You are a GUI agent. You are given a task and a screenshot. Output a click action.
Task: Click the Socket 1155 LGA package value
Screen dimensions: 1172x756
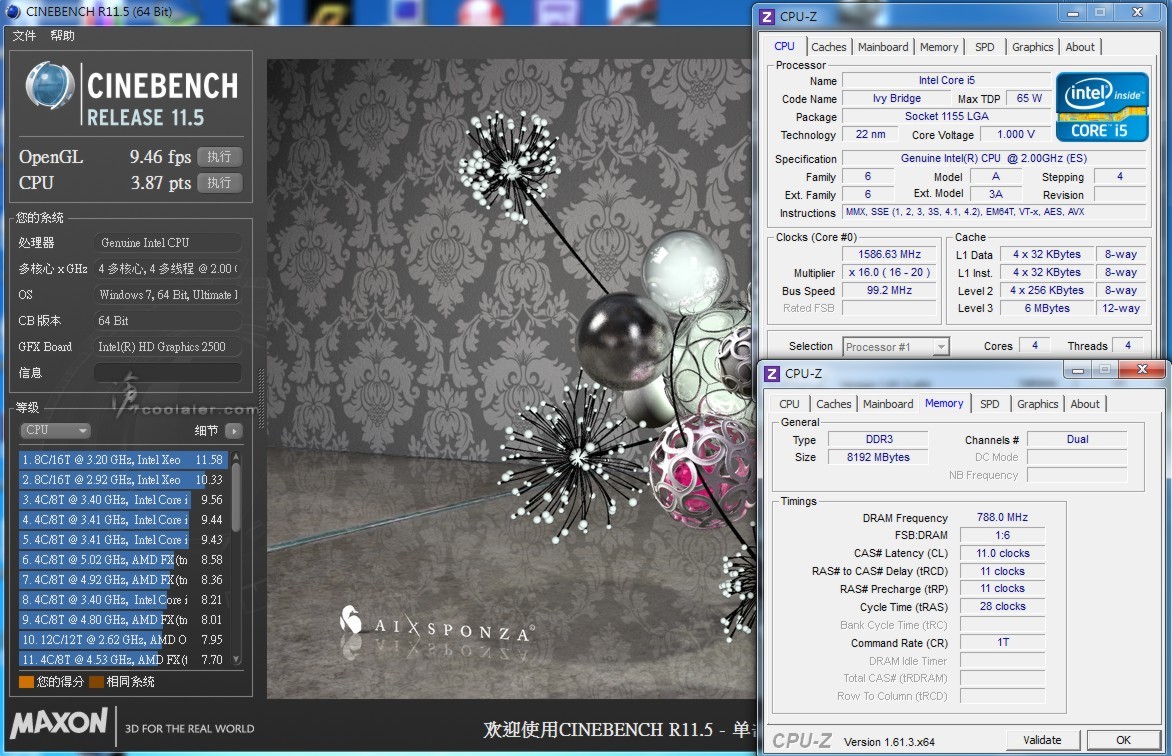pyautogui.click(x=947, y=117)
